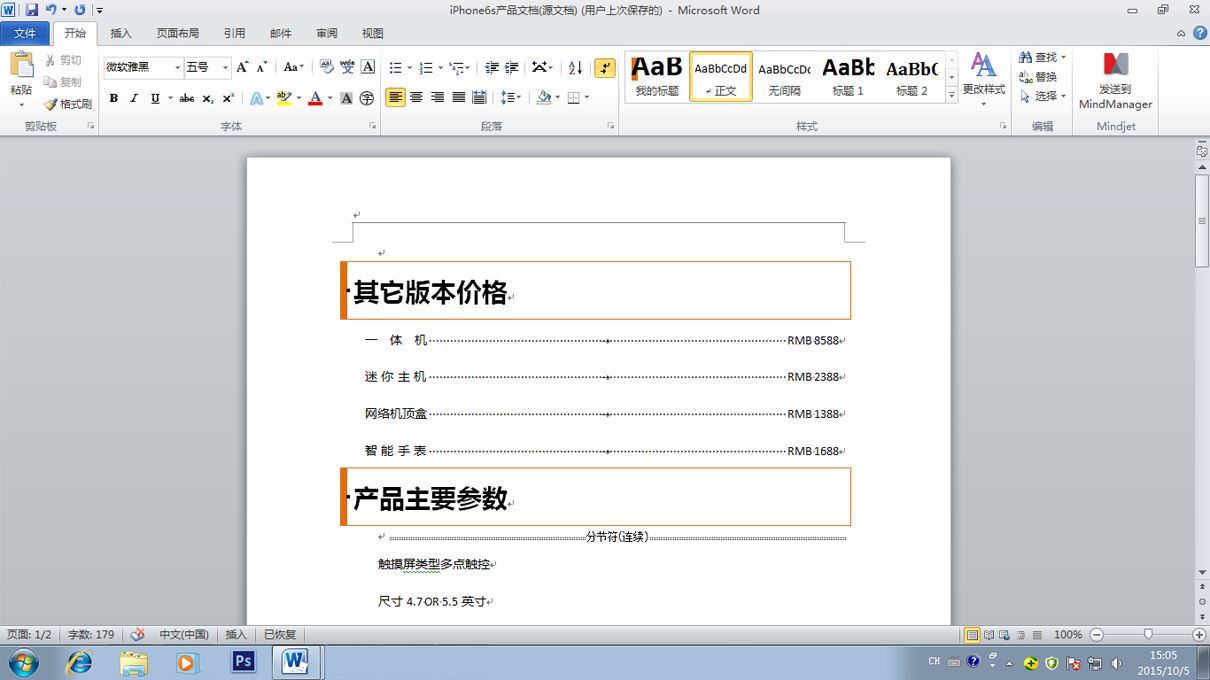Open the phonetic guide (拼音 文) tool
This screenshot has height=680, width=1210.
coord(347,67)
